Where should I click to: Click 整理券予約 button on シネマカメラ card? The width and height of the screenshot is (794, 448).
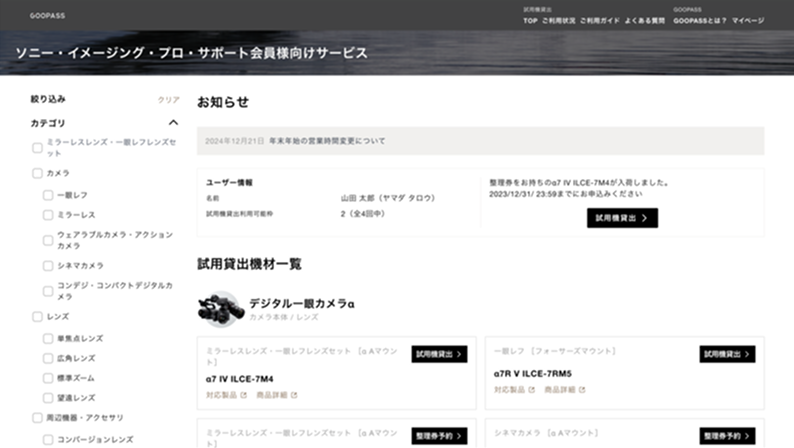pos(727,436)
